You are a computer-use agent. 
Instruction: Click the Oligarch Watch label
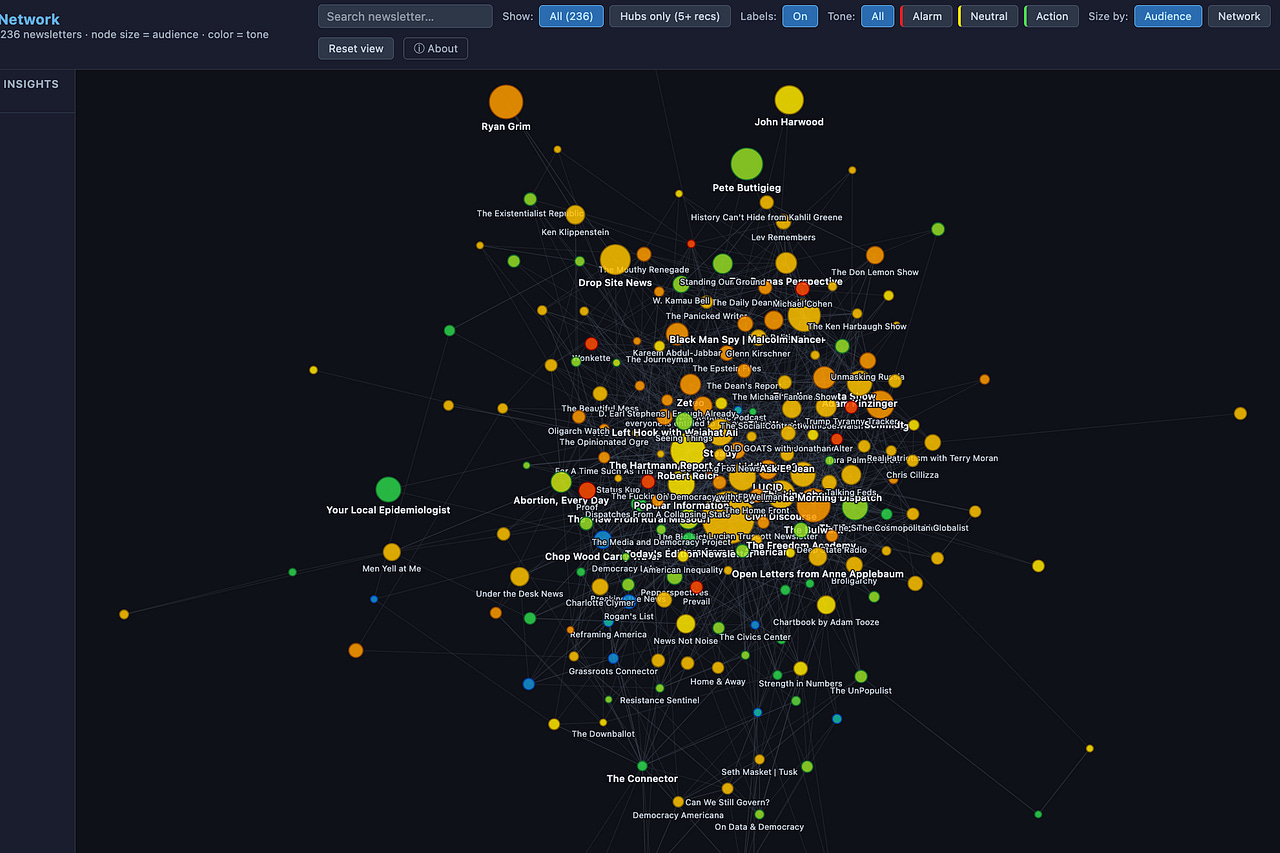click(579, 431)
